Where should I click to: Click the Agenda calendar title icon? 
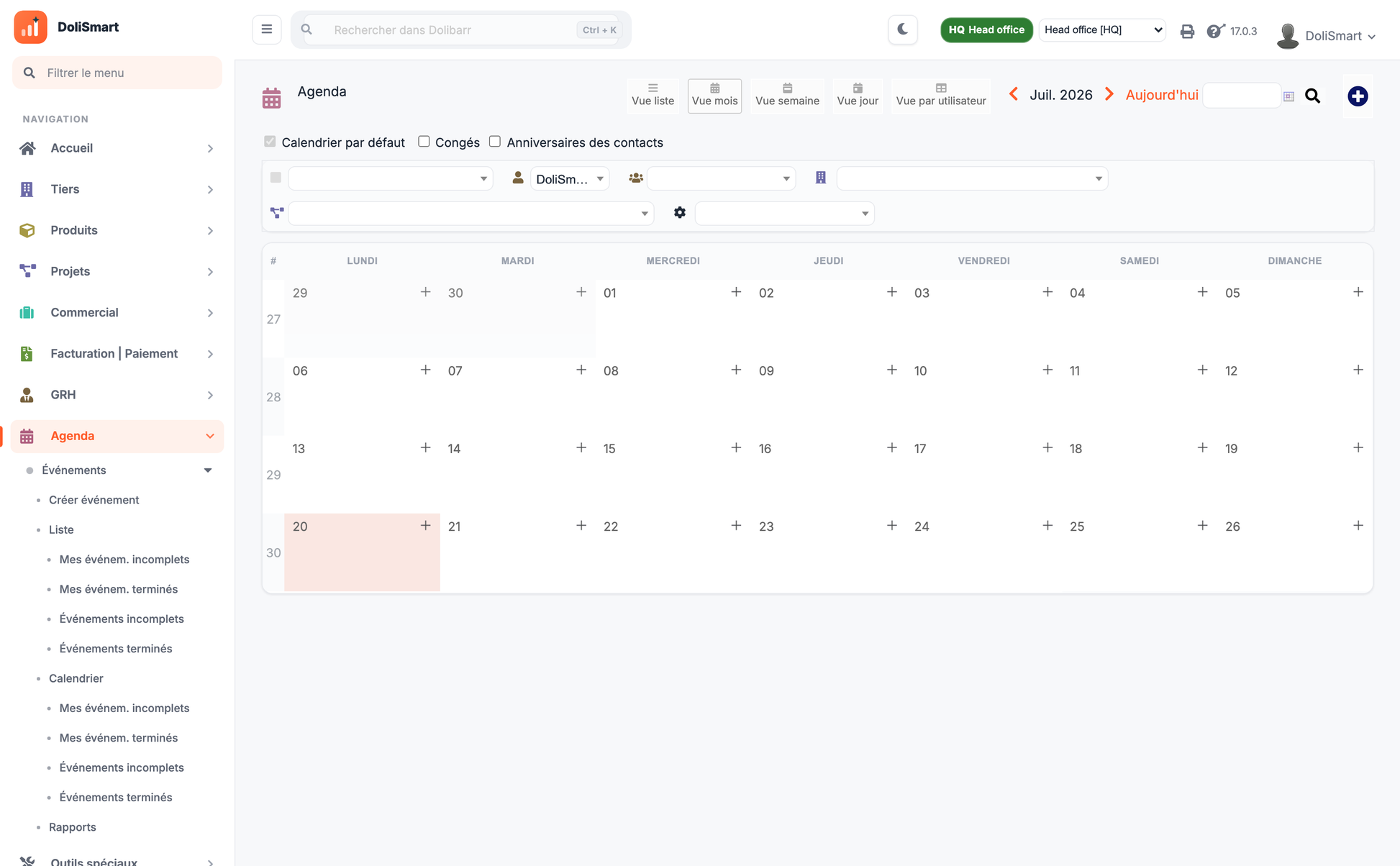pos(271,98)
